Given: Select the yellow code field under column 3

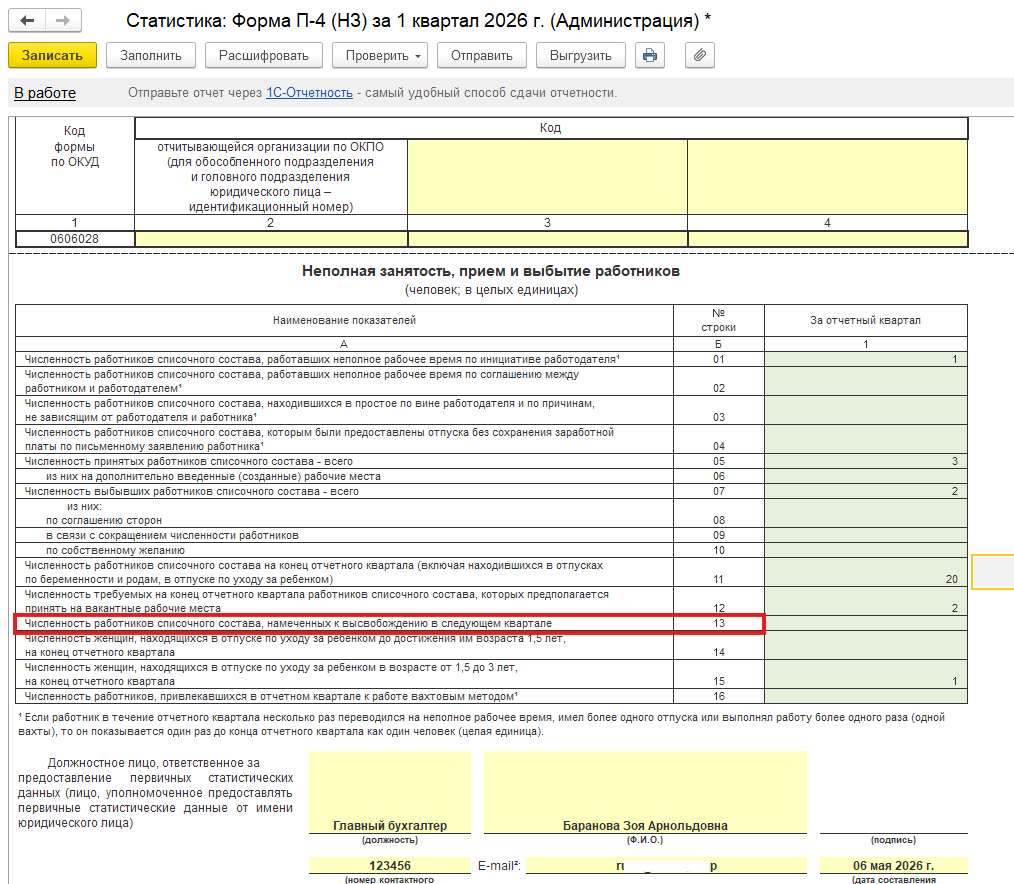Looking at the screenshot, I should click(547, 239).
